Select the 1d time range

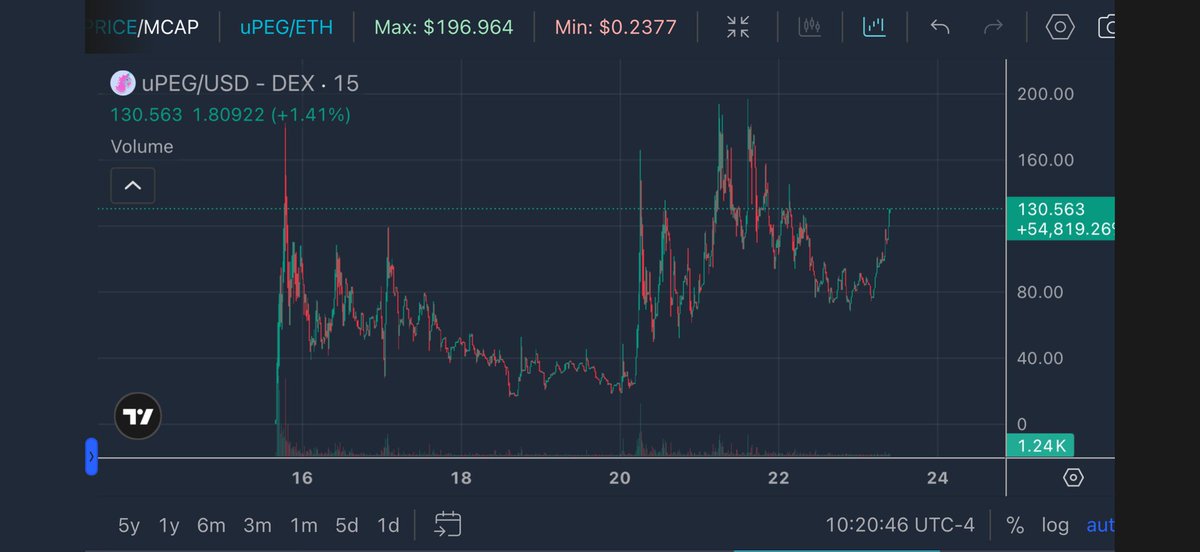pos(388,525)
